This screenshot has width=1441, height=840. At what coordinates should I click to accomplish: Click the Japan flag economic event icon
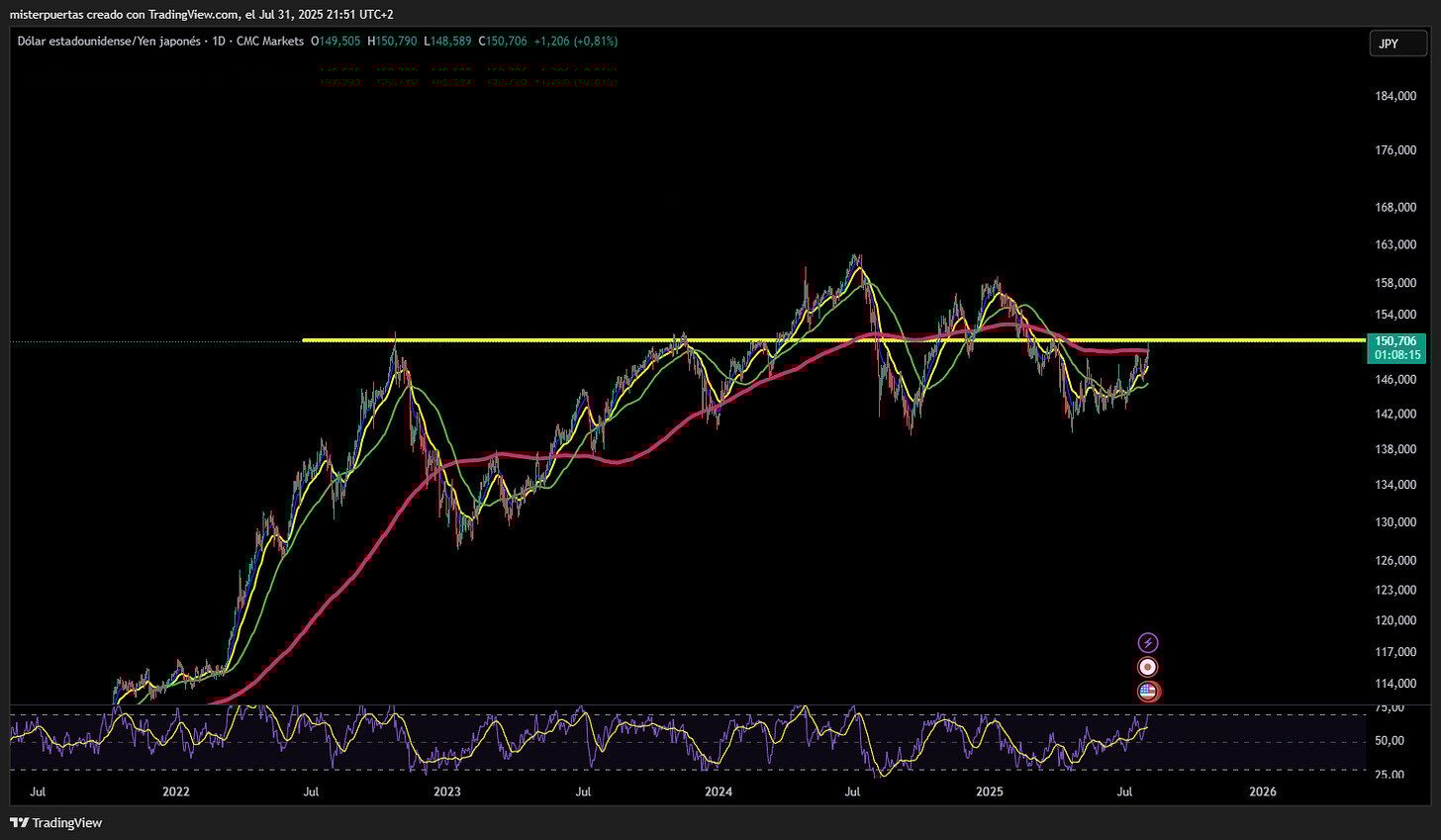(x=1148, y=668)
